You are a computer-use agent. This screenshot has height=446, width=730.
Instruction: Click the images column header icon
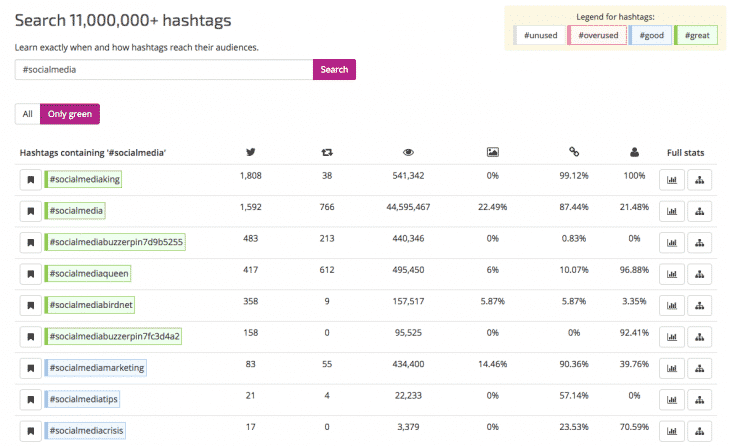coord(492,152)
